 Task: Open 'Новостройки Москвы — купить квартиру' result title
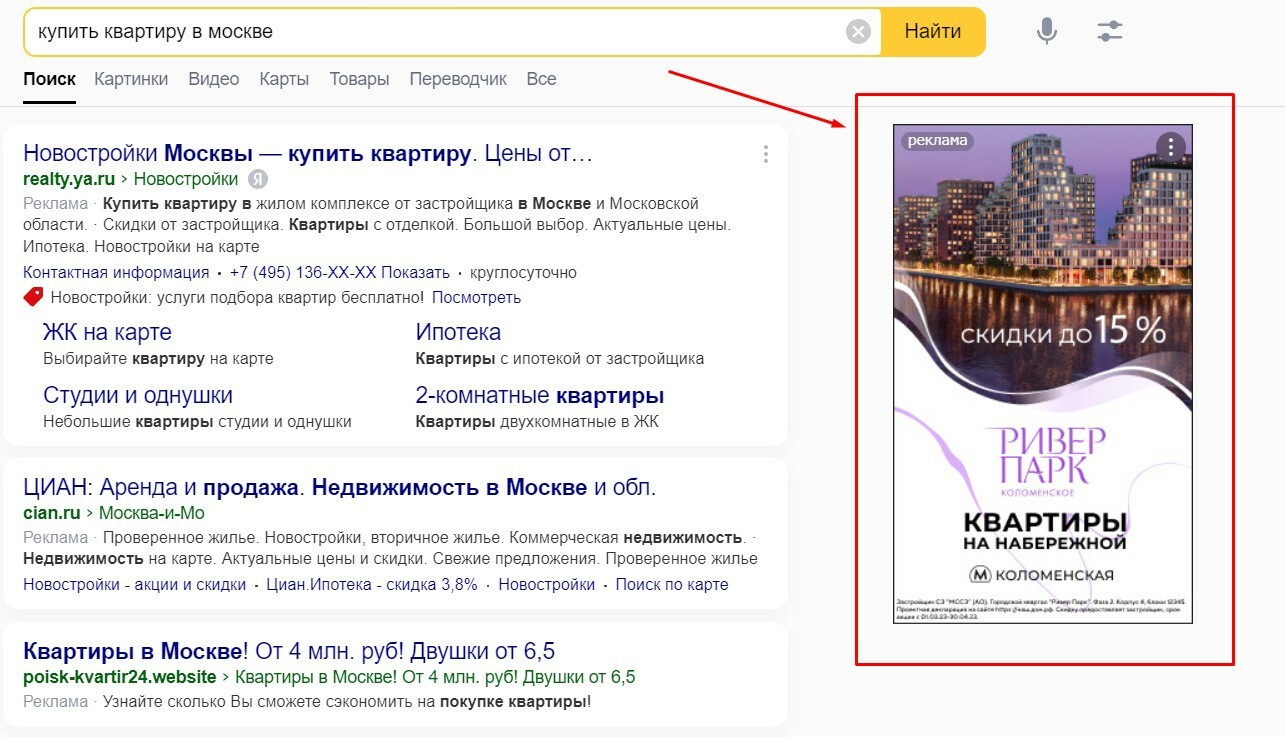308,154
